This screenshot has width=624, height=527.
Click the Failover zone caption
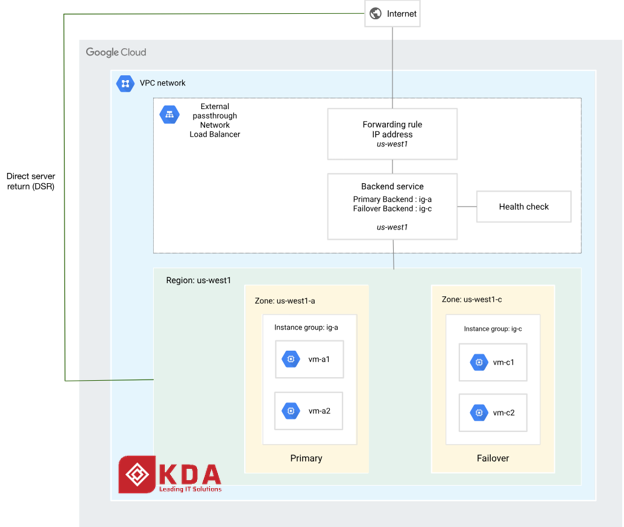tap(493, 458)
